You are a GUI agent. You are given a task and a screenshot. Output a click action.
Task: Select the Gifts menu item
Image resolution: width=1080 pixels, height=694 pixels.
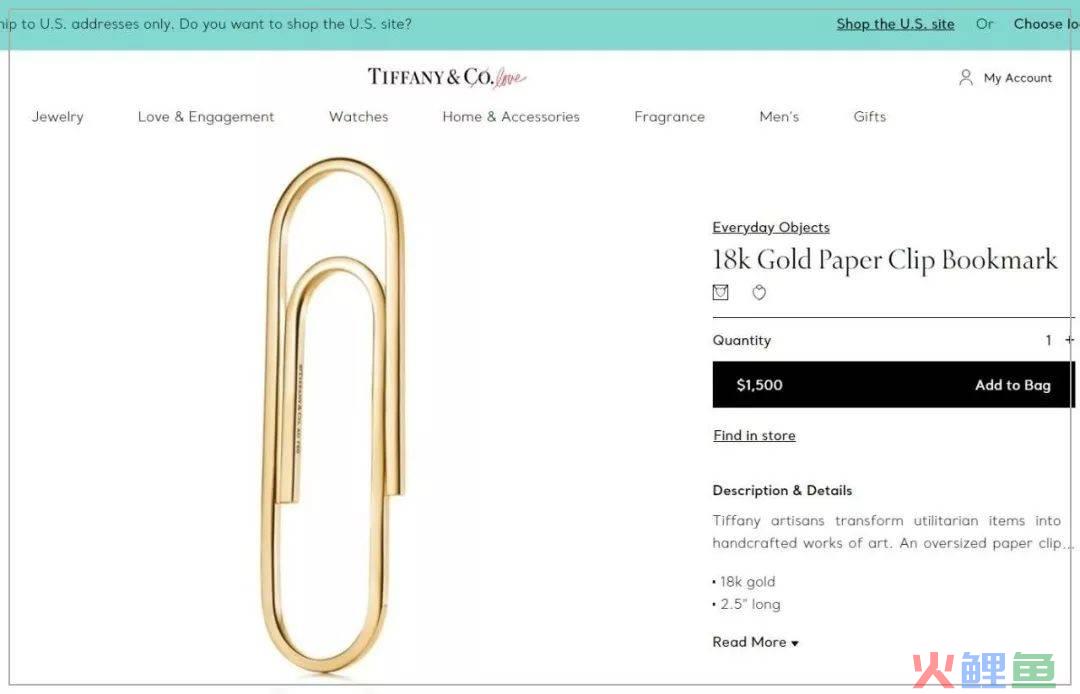coord(870,117)
